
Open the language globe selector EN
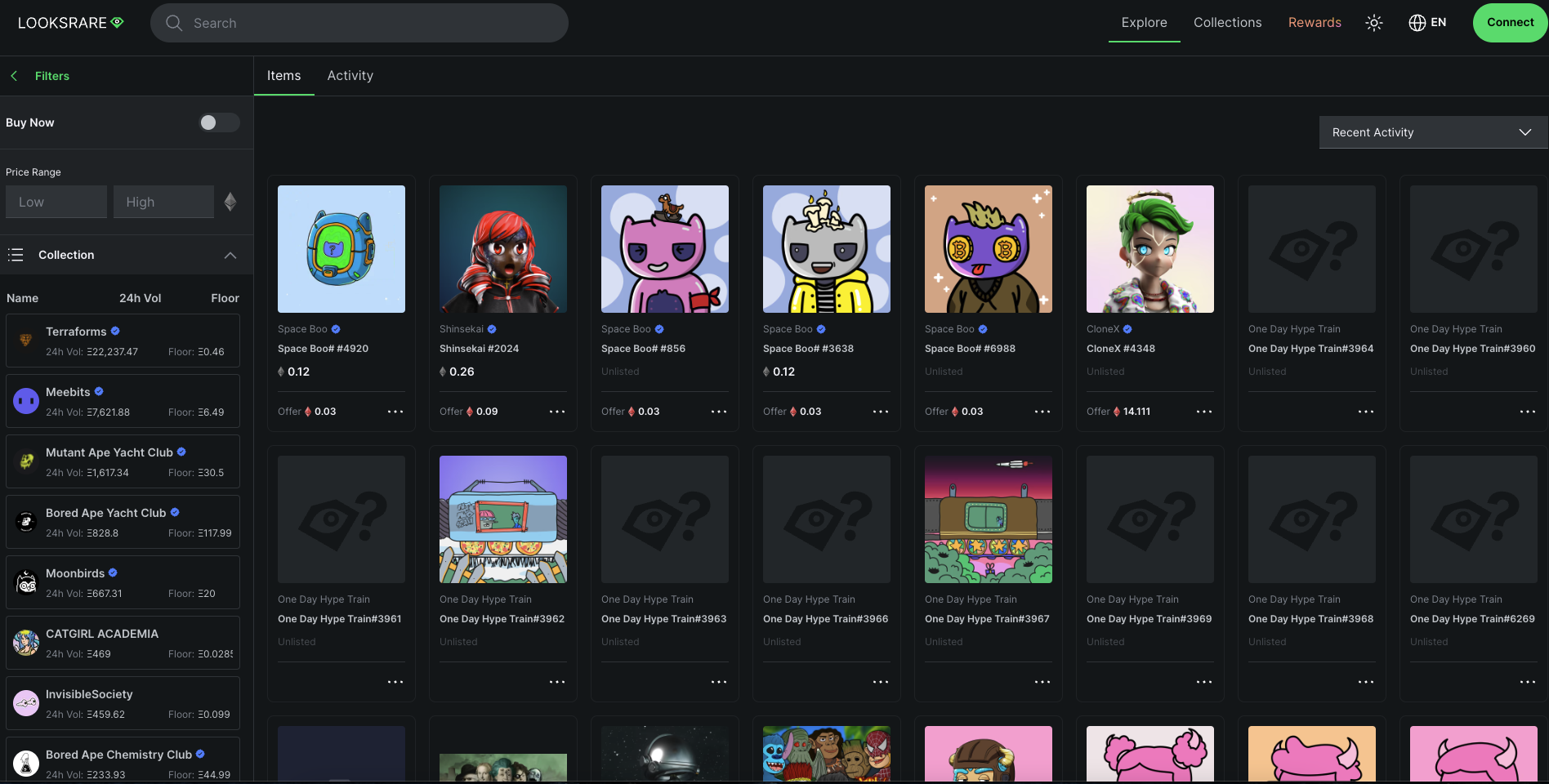(x=1427, y=23)
